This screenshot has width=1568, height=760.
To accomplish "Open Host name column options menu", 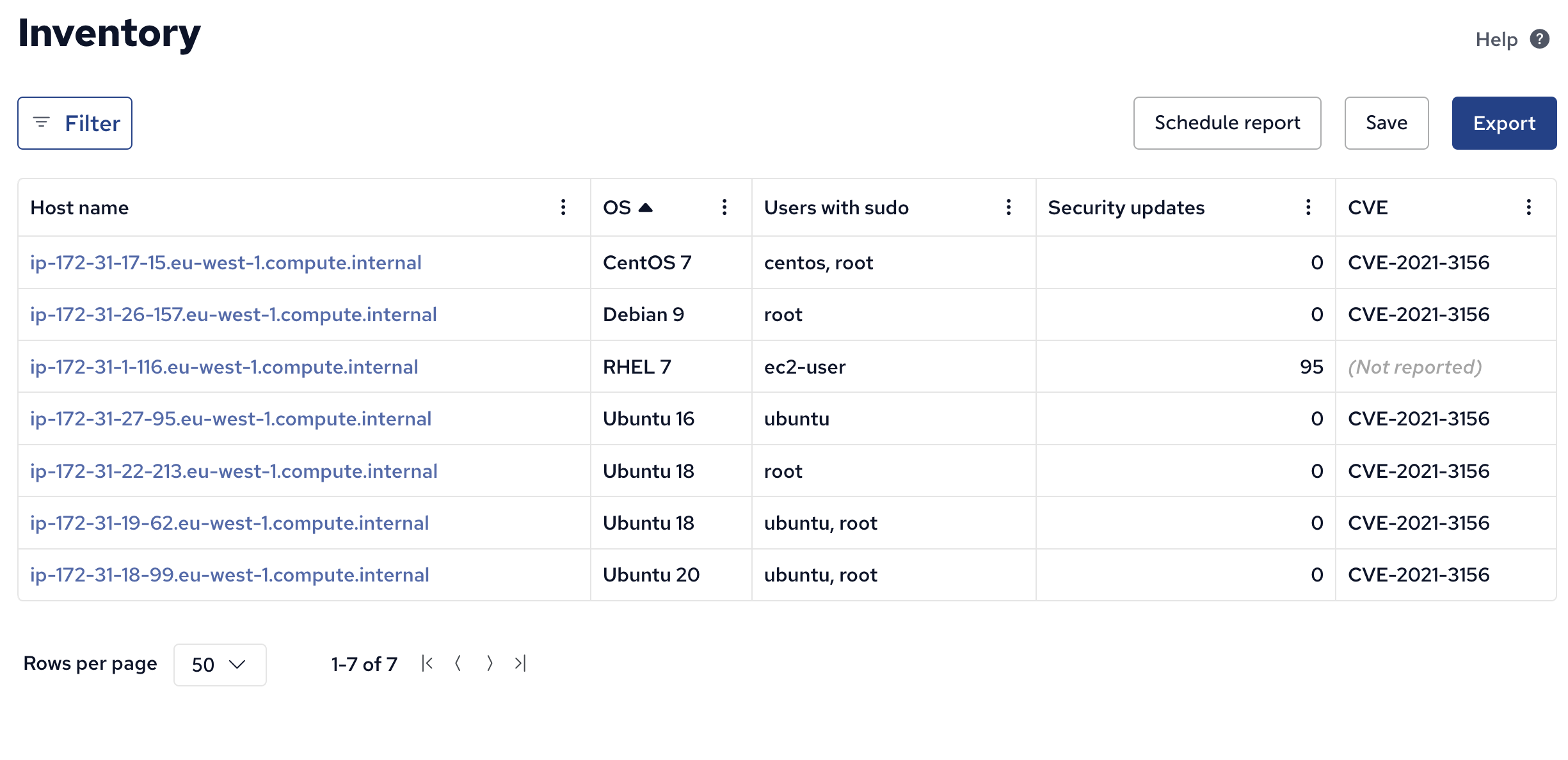I will pyautogui.click(x=563, y=207).
